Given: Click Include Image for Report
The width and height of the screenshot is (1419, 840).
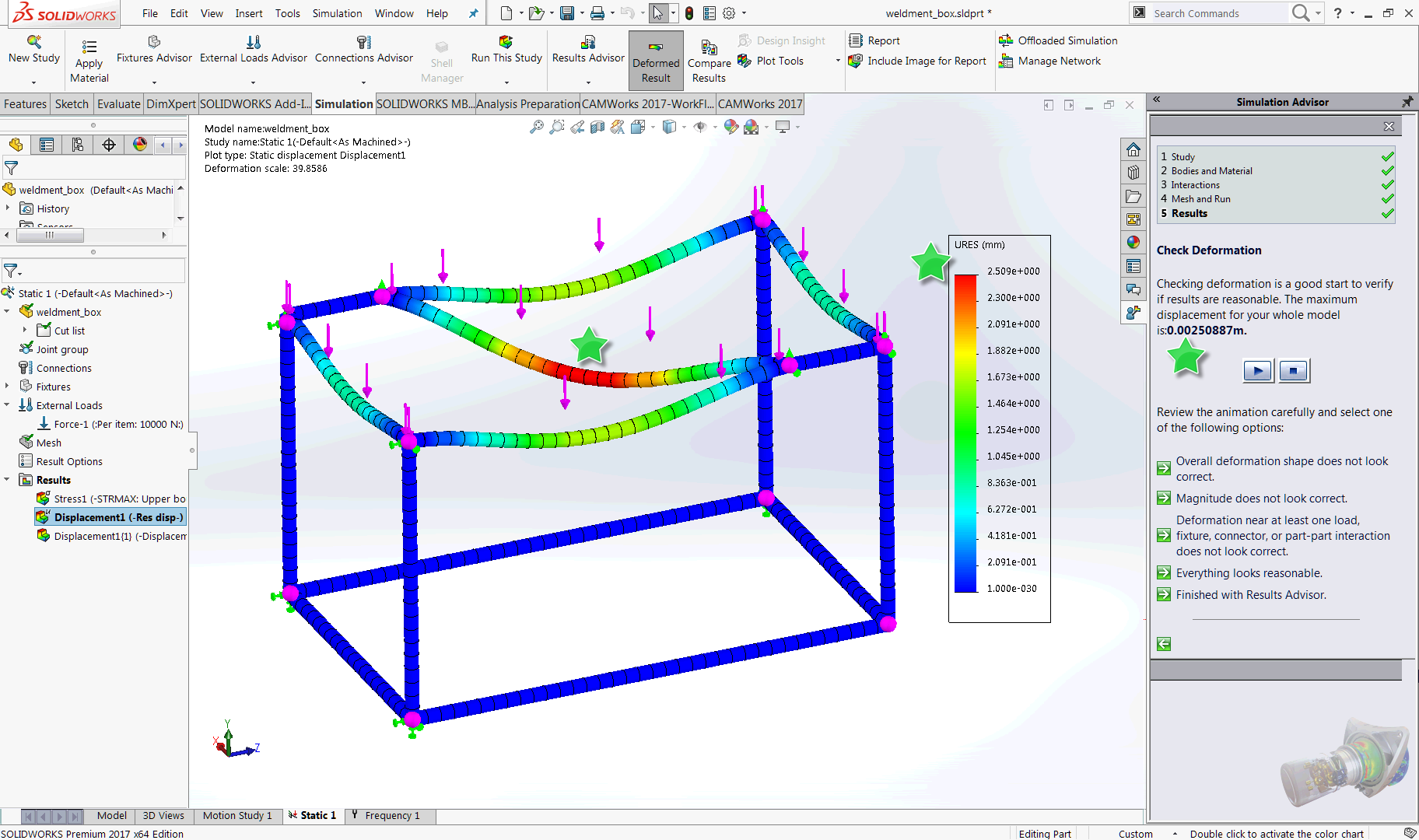Looking at the screenshot, I should [x=918, y=61].
